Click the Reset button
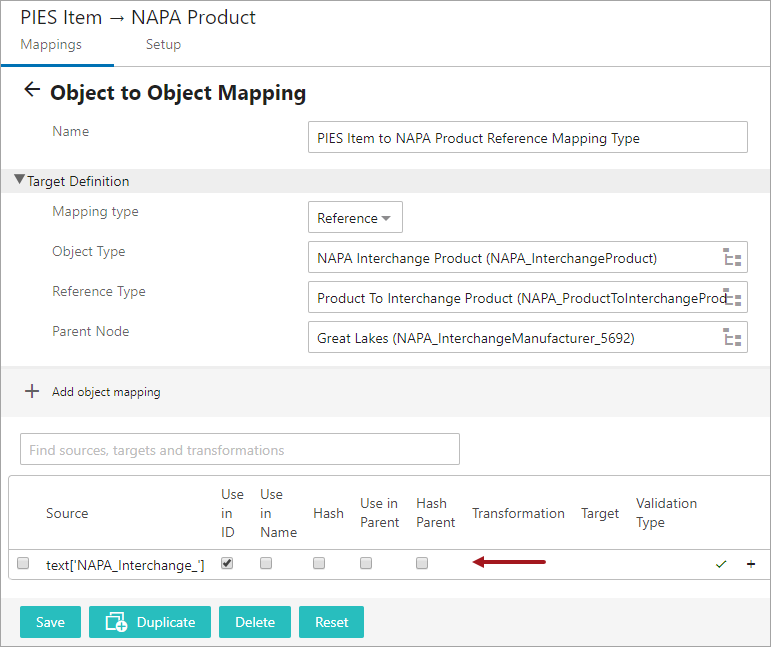 click(331, 622)
